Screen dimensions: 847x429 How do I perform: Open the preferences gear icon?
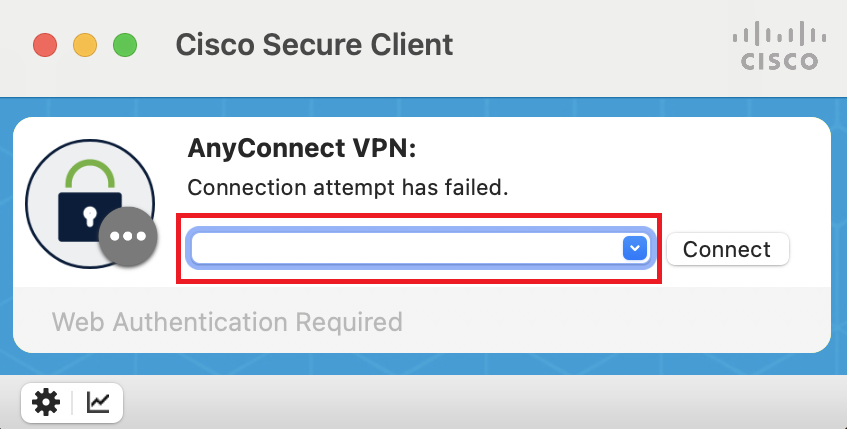pos(46,402)
